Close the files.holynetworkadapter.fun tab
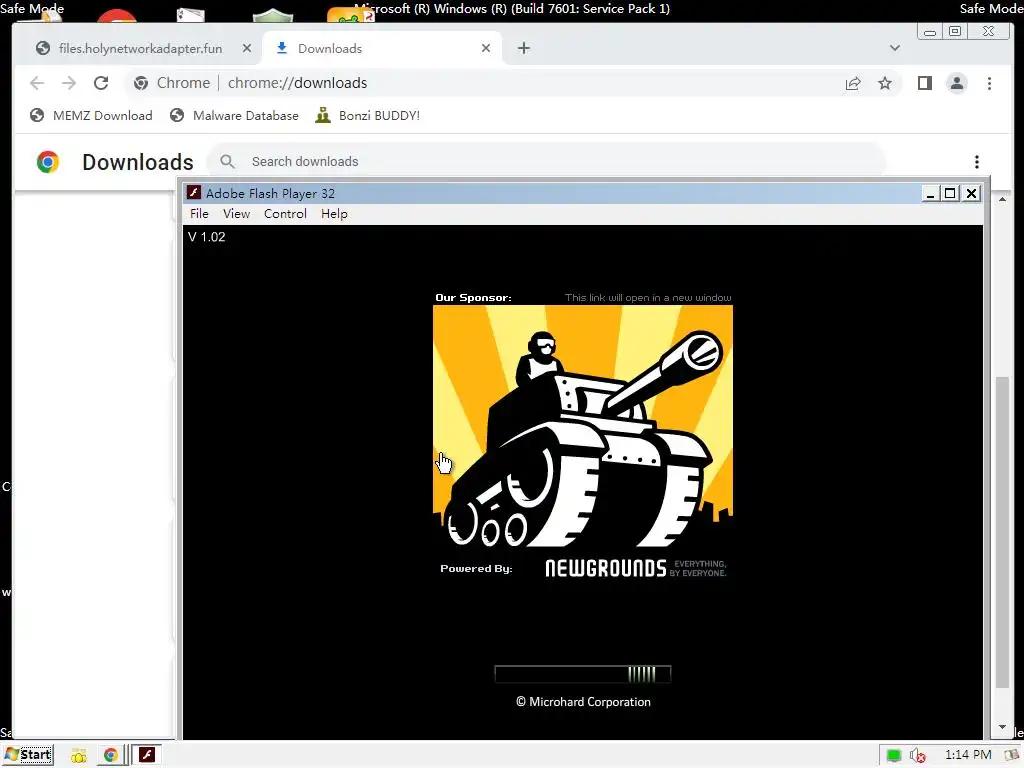 click(x=247, y=48)
